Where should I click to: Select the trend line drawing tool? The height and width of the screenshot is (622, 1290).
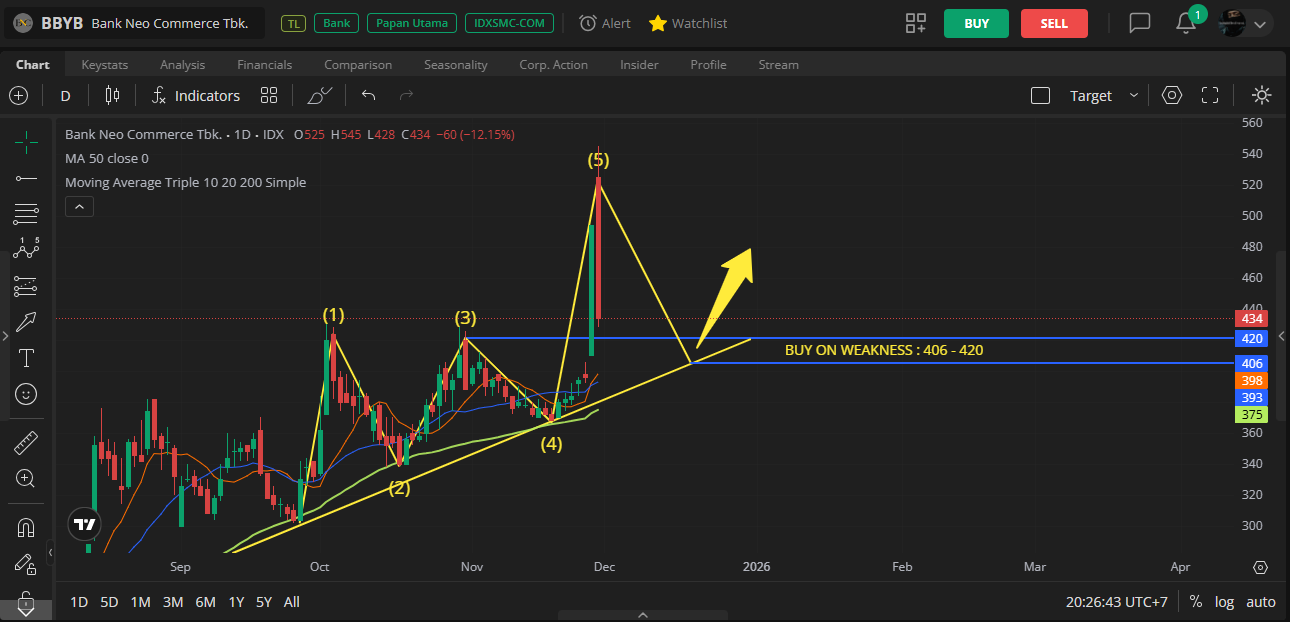(x=26, y=178)
